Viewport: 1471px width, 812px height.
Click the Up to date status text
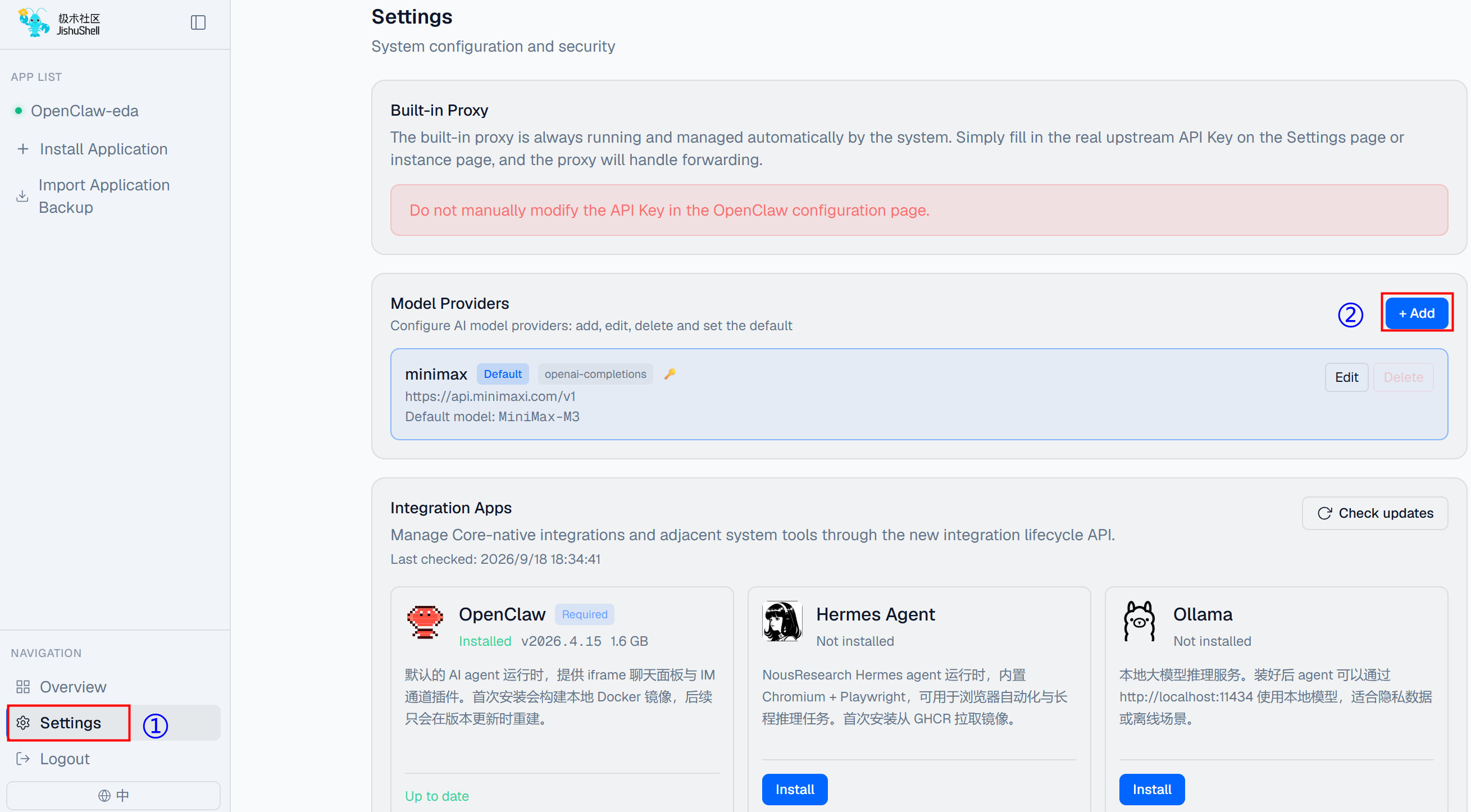coord(437,796)
